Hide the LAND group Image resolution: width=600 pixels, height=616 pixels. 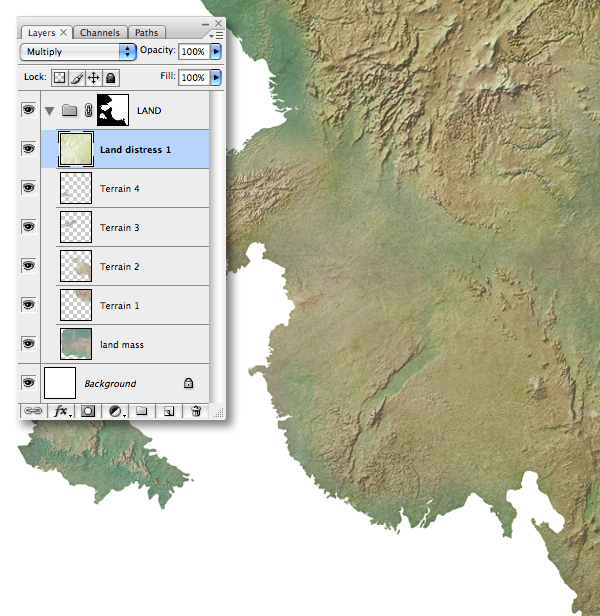tap(28, 109)
